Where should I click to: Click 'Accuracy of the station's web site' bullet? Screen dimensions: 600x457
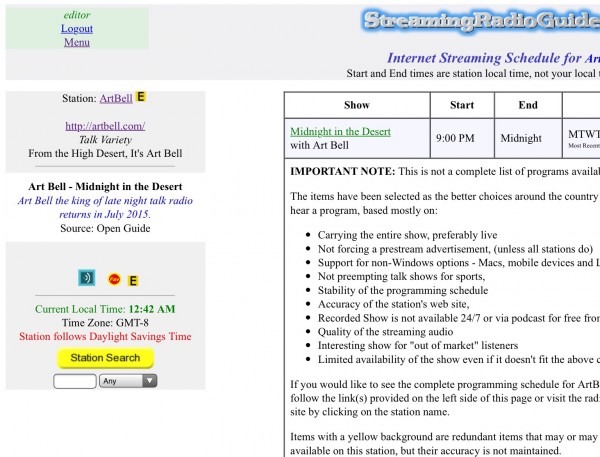(x=393, y=304)
